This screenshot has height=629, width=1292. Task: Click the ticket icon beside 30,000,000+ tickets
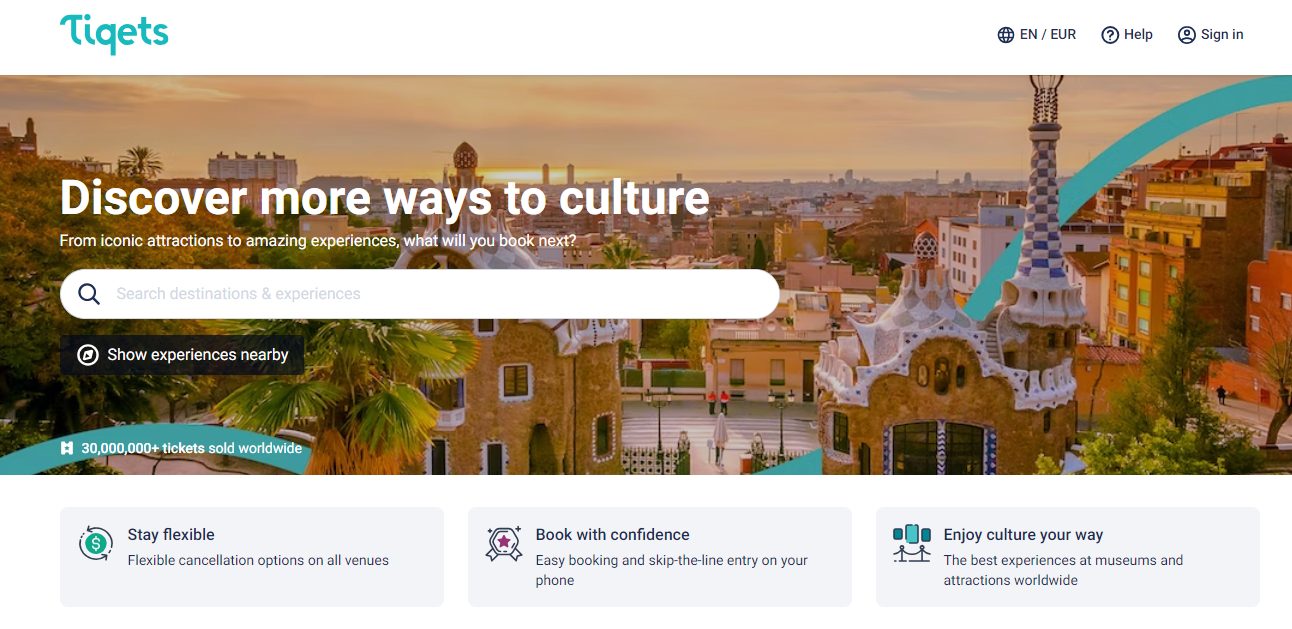[x=67, y=448]
